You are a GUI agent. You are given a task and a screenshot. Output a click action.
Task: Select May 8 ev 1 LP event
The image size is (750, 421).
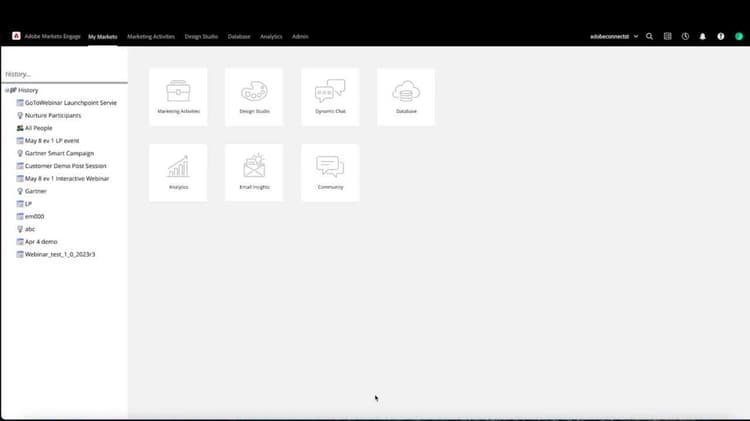tap(52, 141)
